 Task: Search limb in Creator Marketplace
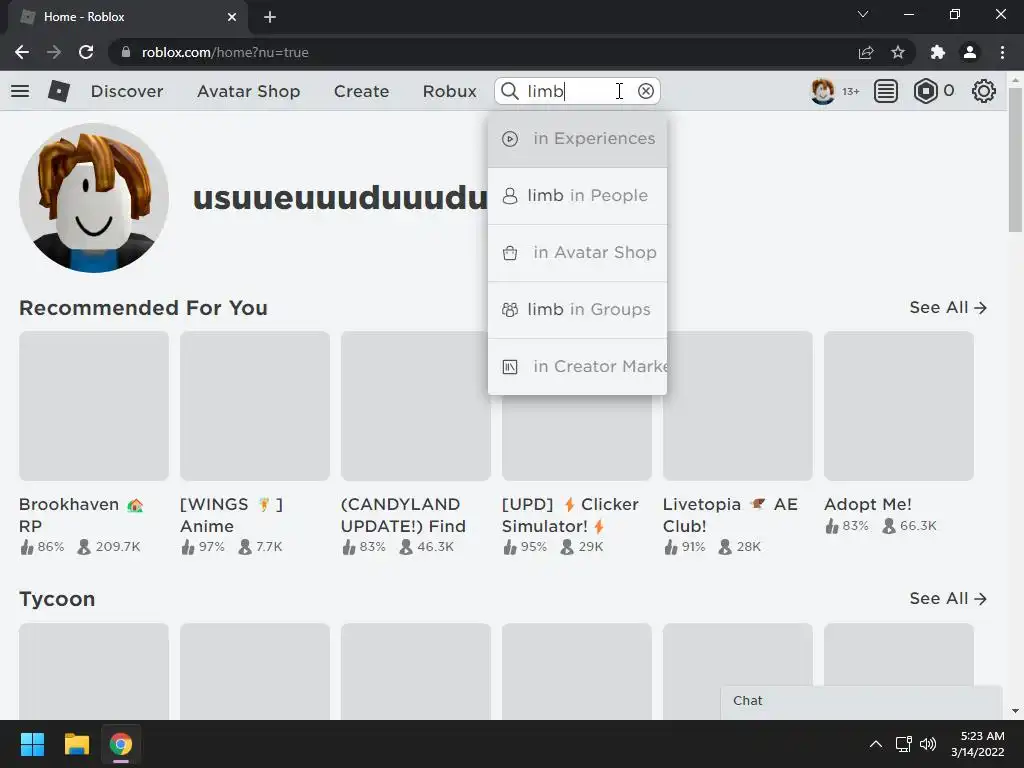tap(577, 366)
